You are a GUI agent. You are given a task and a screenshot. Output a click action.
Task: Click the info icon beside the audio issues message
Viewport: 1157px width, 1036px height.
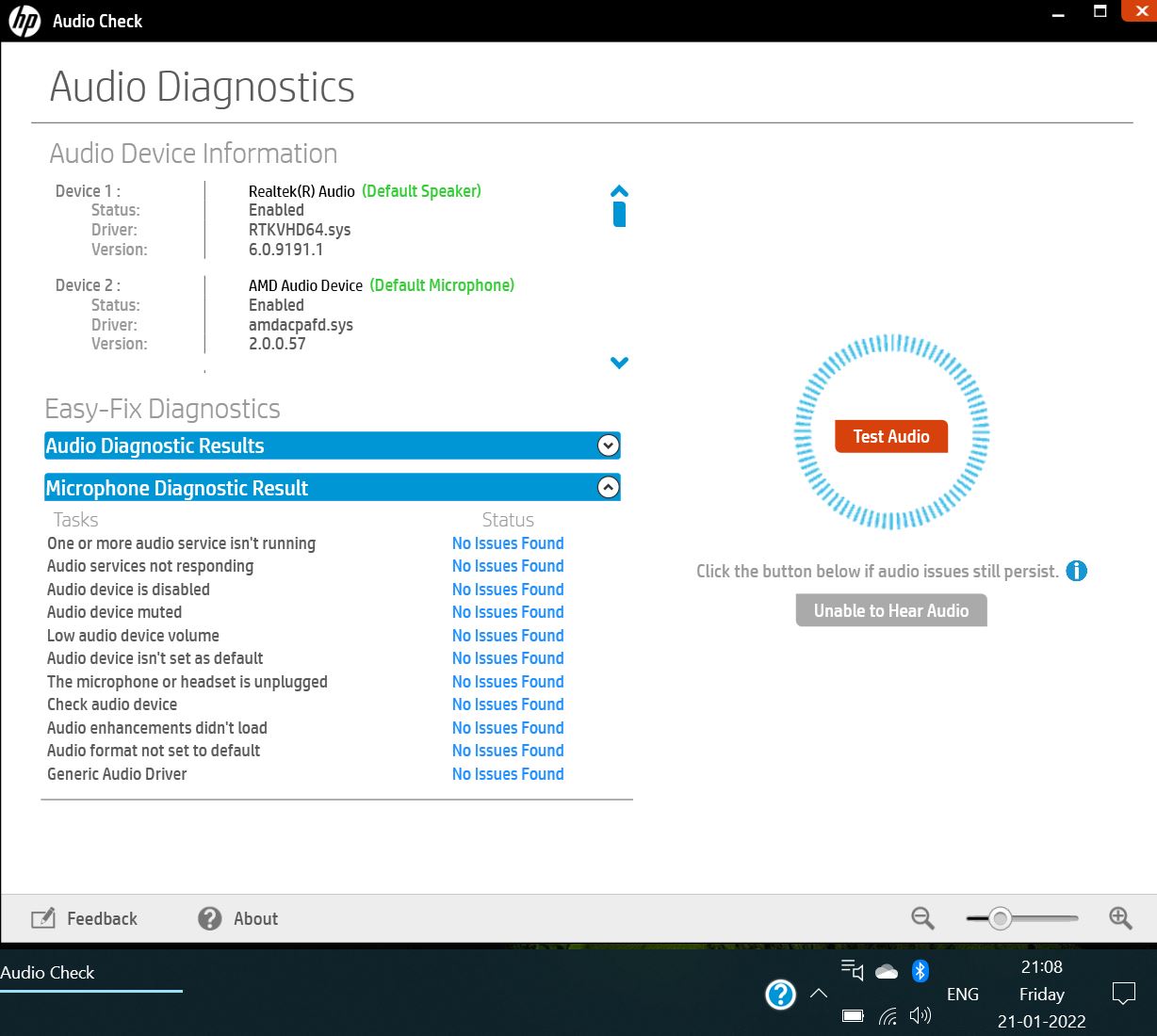[x=1076, y=571]
